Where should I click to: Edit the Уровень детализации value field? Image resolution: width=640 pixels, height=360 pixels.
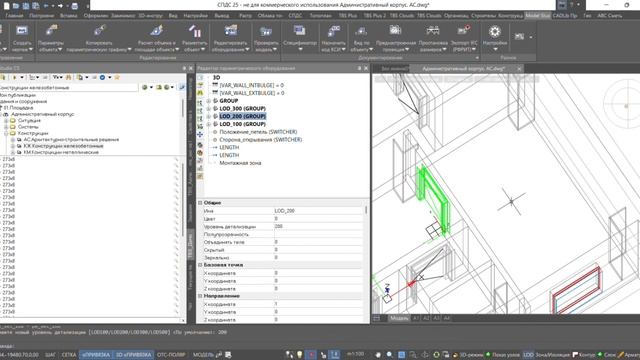(318, 227)
